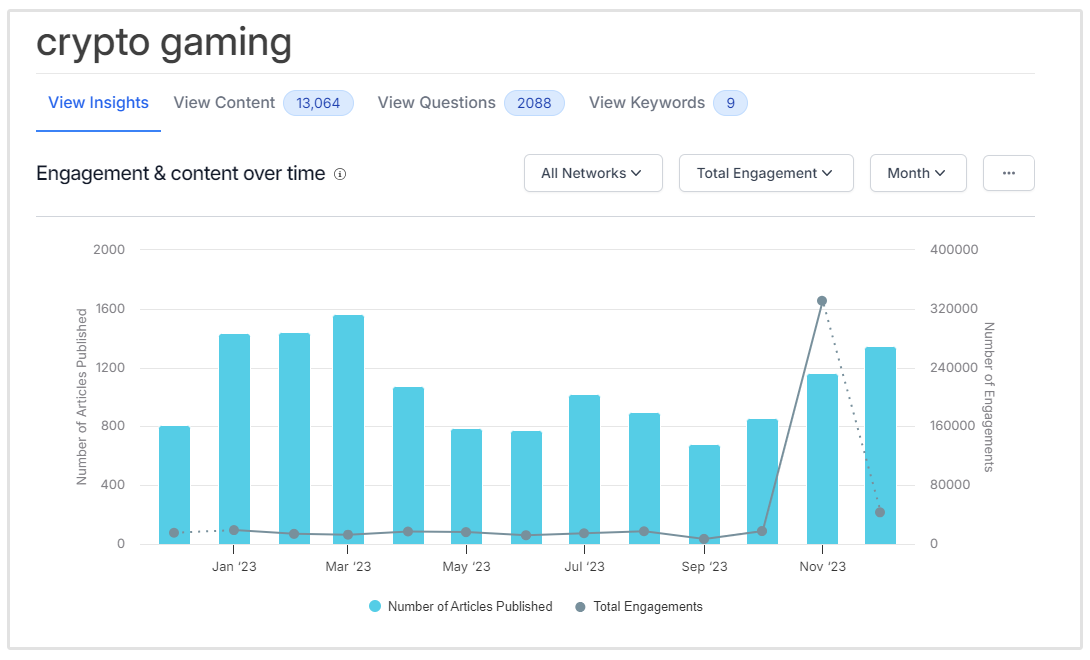Expand the Month interval dropdown

point(917,173)
